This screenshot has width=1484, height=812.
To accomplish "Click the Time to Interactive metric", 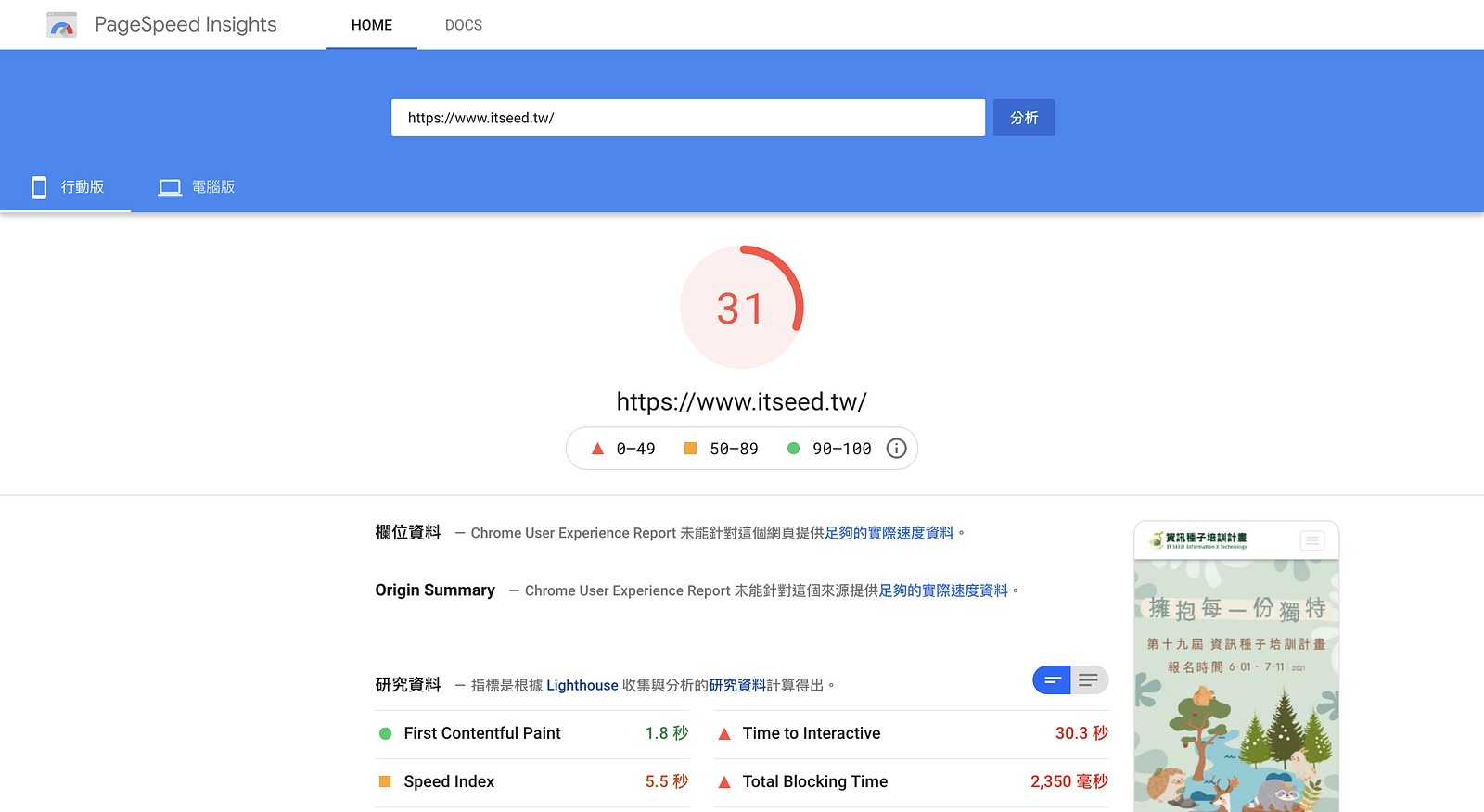I will click(912, 734).
